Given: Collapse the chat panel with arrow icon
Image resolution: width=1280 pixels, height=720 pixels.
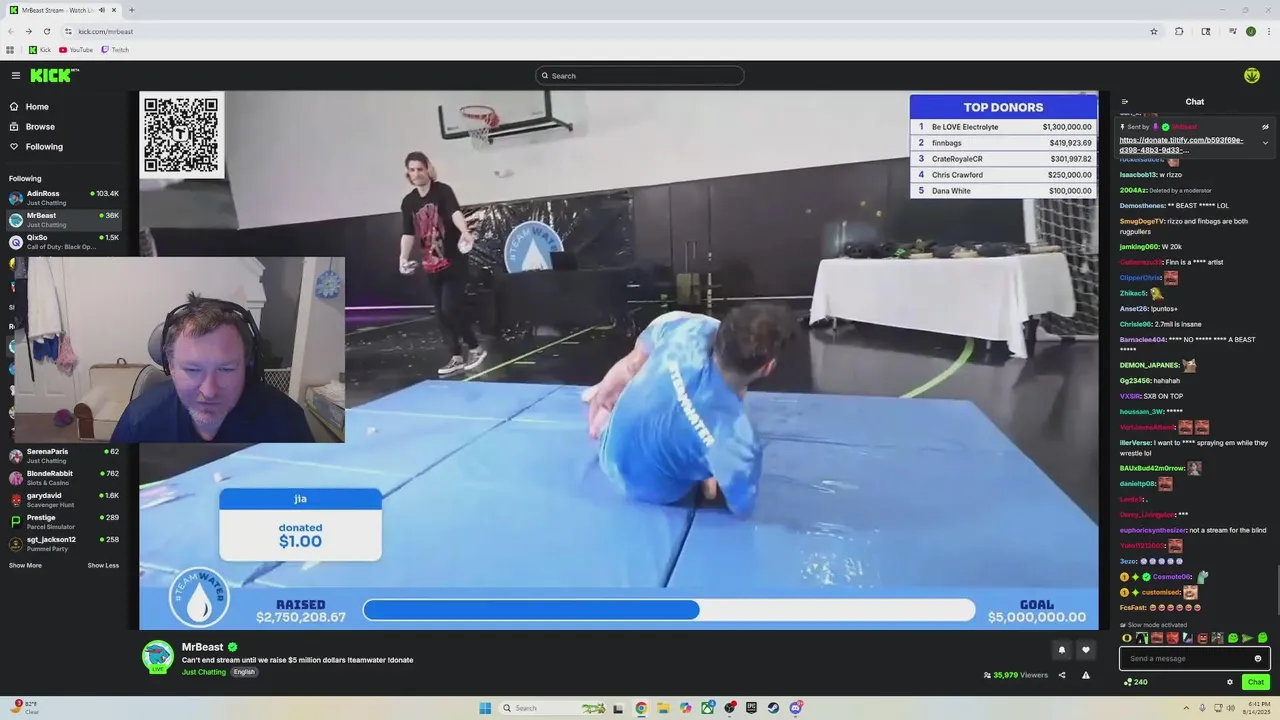Looking at the screenshot, I should pos(1125,101).
